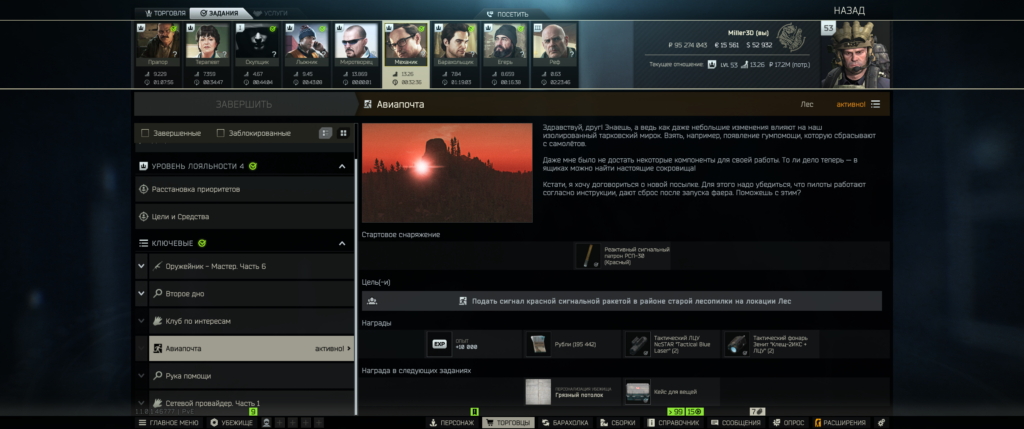
Task: Switch quest list to grid view
Action: coord(344,133)
